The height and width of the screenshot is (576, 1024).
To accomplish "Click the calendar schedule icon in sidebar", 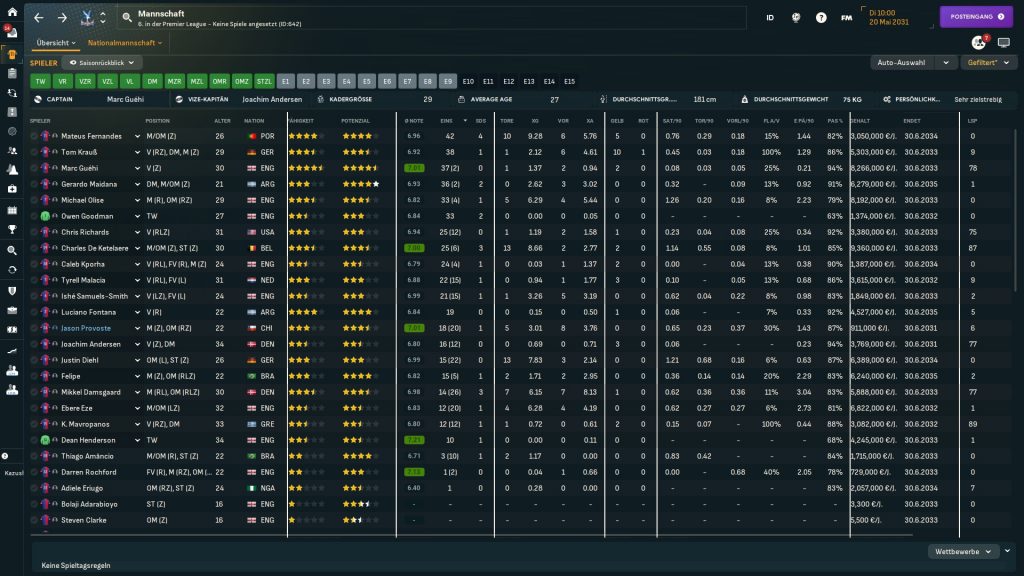I will click(12, 211).
